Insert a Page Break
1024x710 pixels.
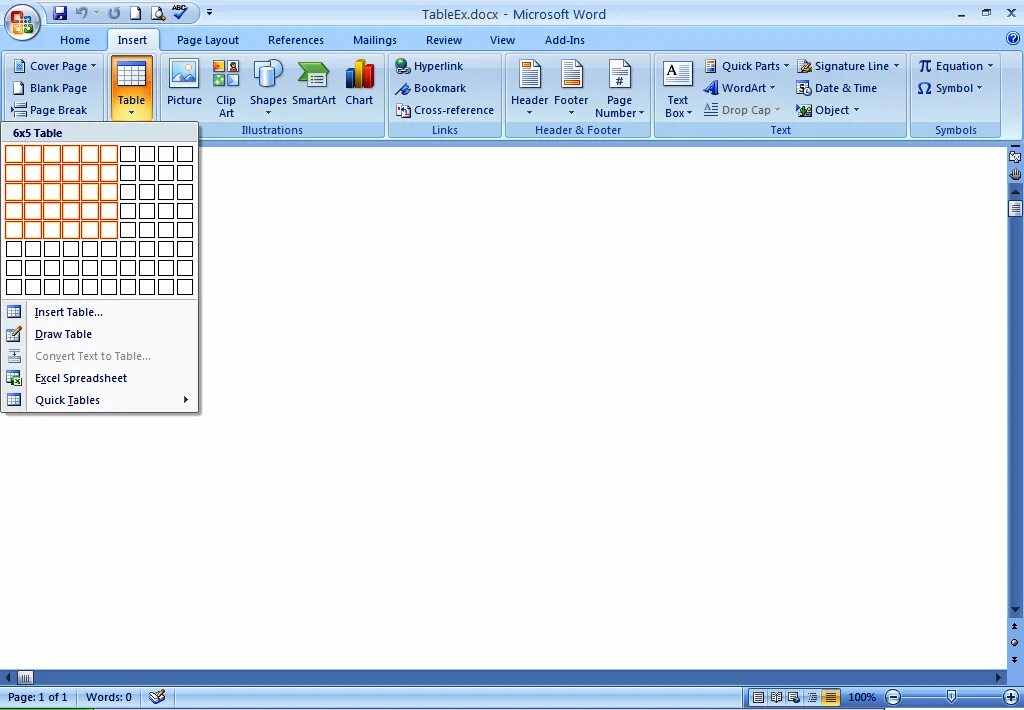click(50, 110)
